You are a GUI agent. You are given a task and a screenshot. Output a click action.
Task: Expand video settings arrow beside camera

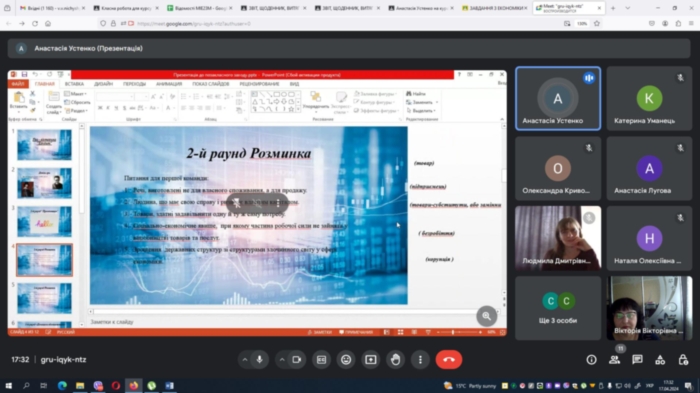point(282,360)
